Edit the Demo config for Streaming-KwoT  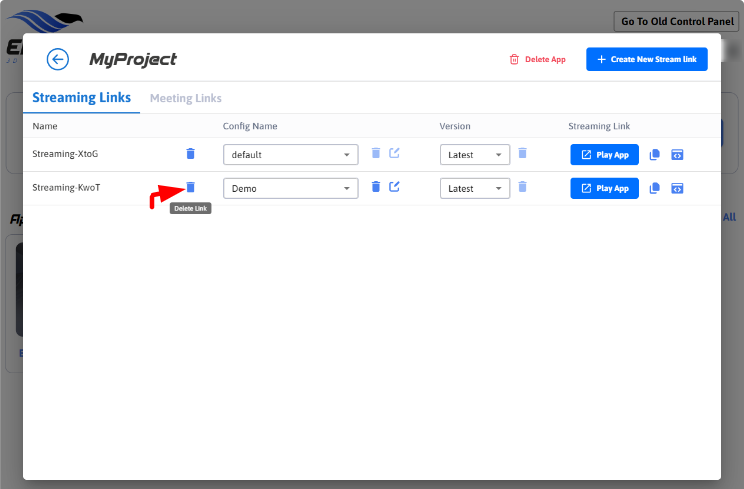[394, 187]
